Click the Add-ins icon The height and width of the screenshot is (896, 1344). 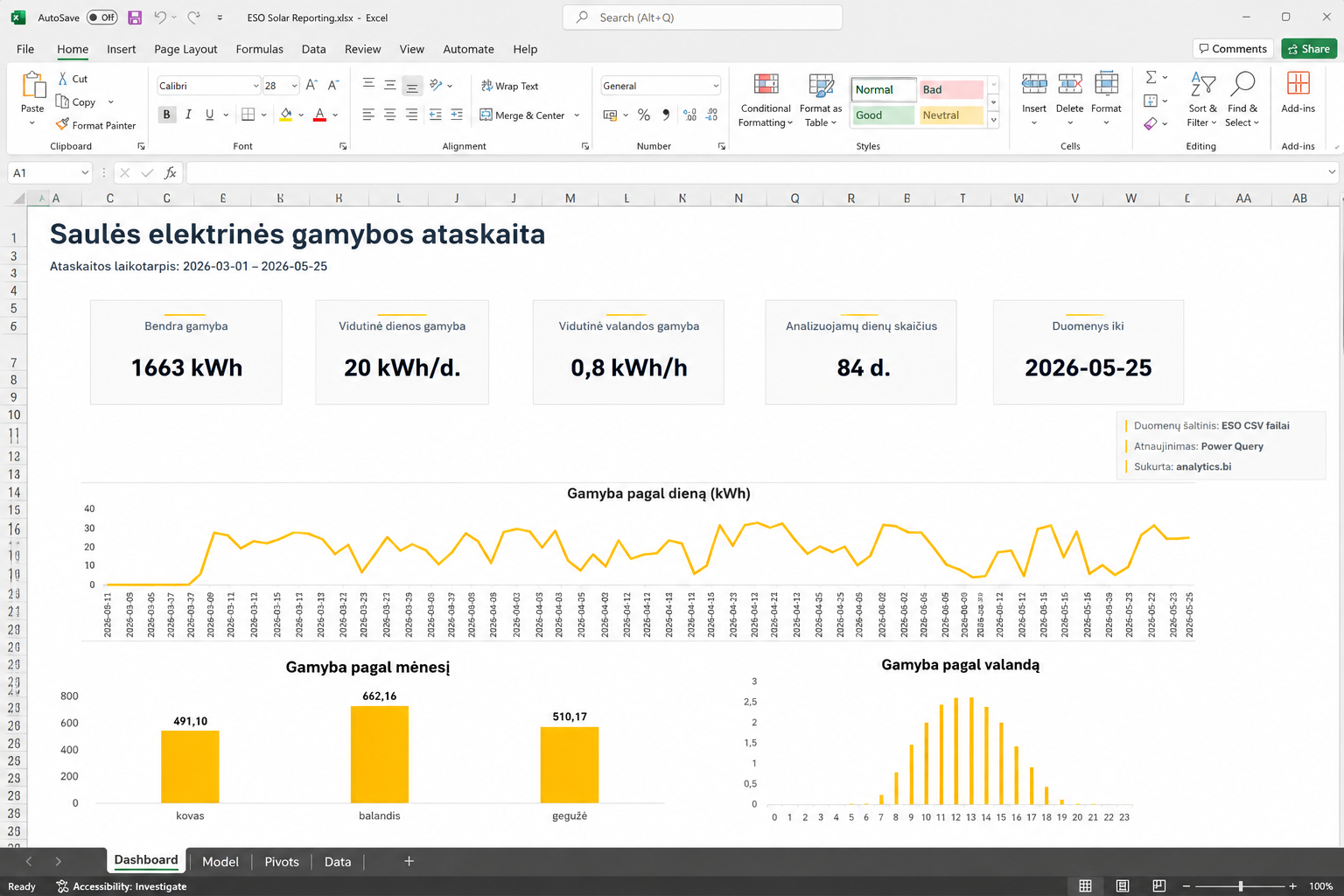click(x=1298, y=84)
